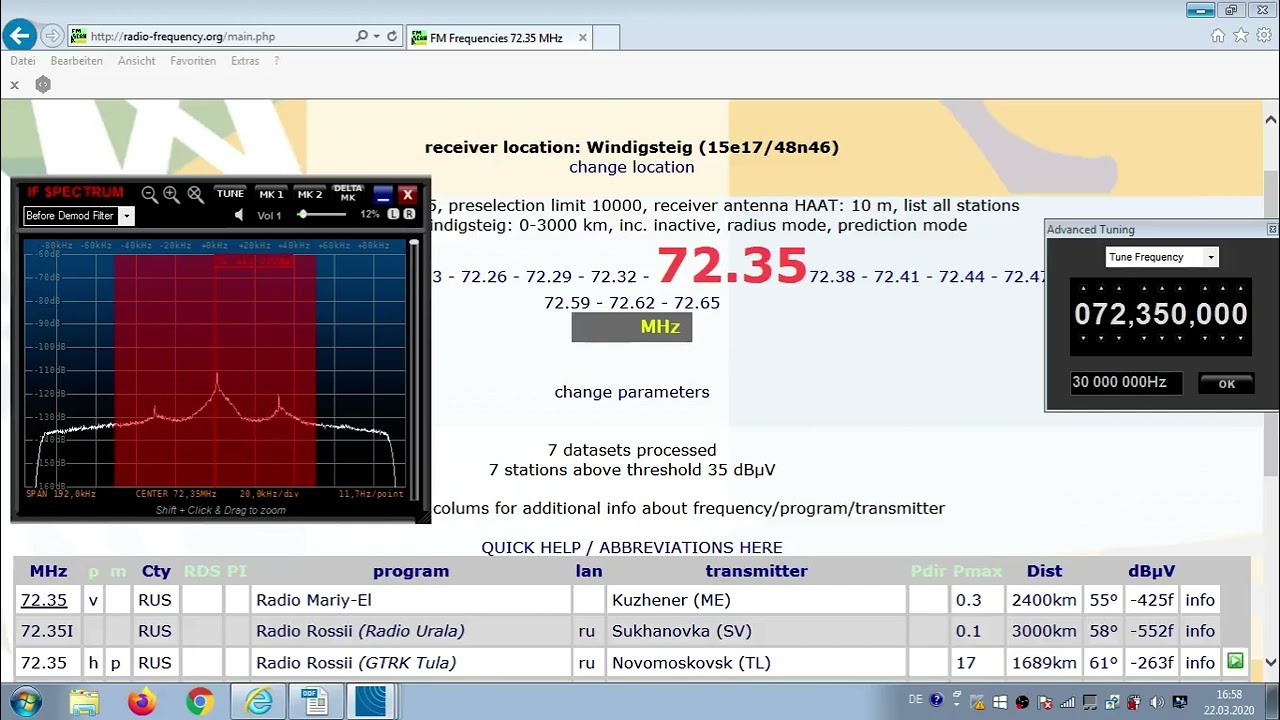Zoom out the IF Spectrum display

(x=150, y=194)
